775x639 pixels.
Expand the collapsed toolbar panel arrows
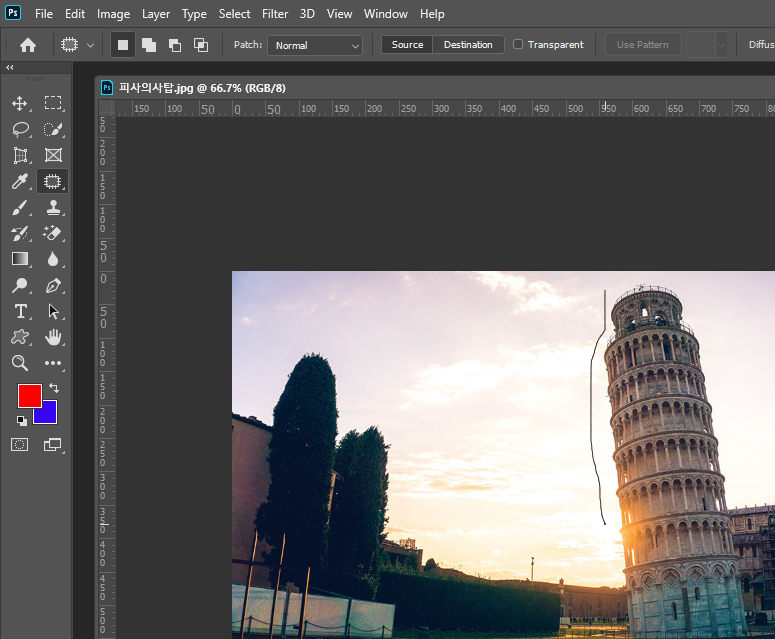pyautogui.click(x=10, y=68)
